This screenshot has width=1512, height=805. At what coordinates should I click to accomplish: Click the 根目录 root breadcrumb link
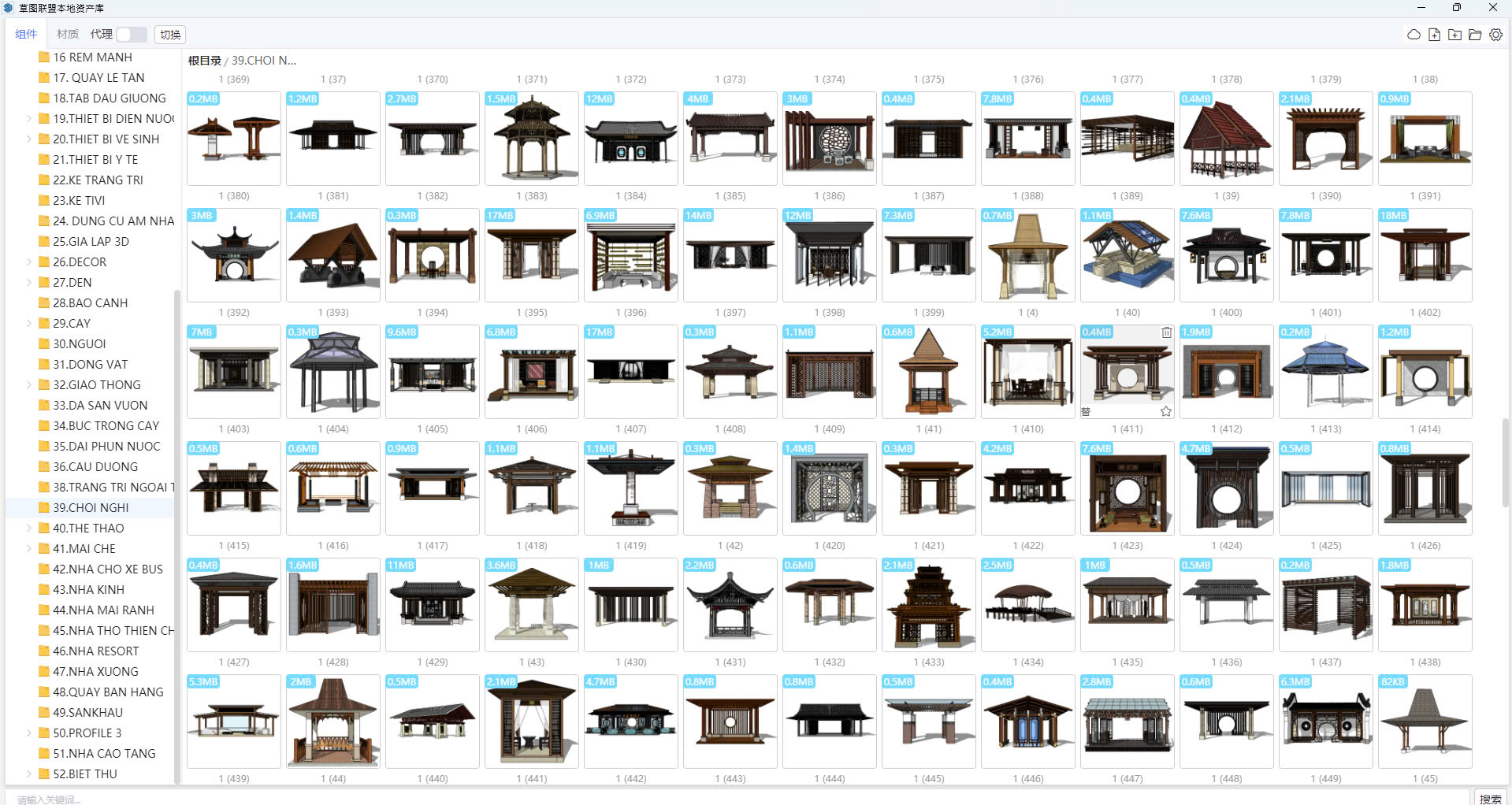204,61
